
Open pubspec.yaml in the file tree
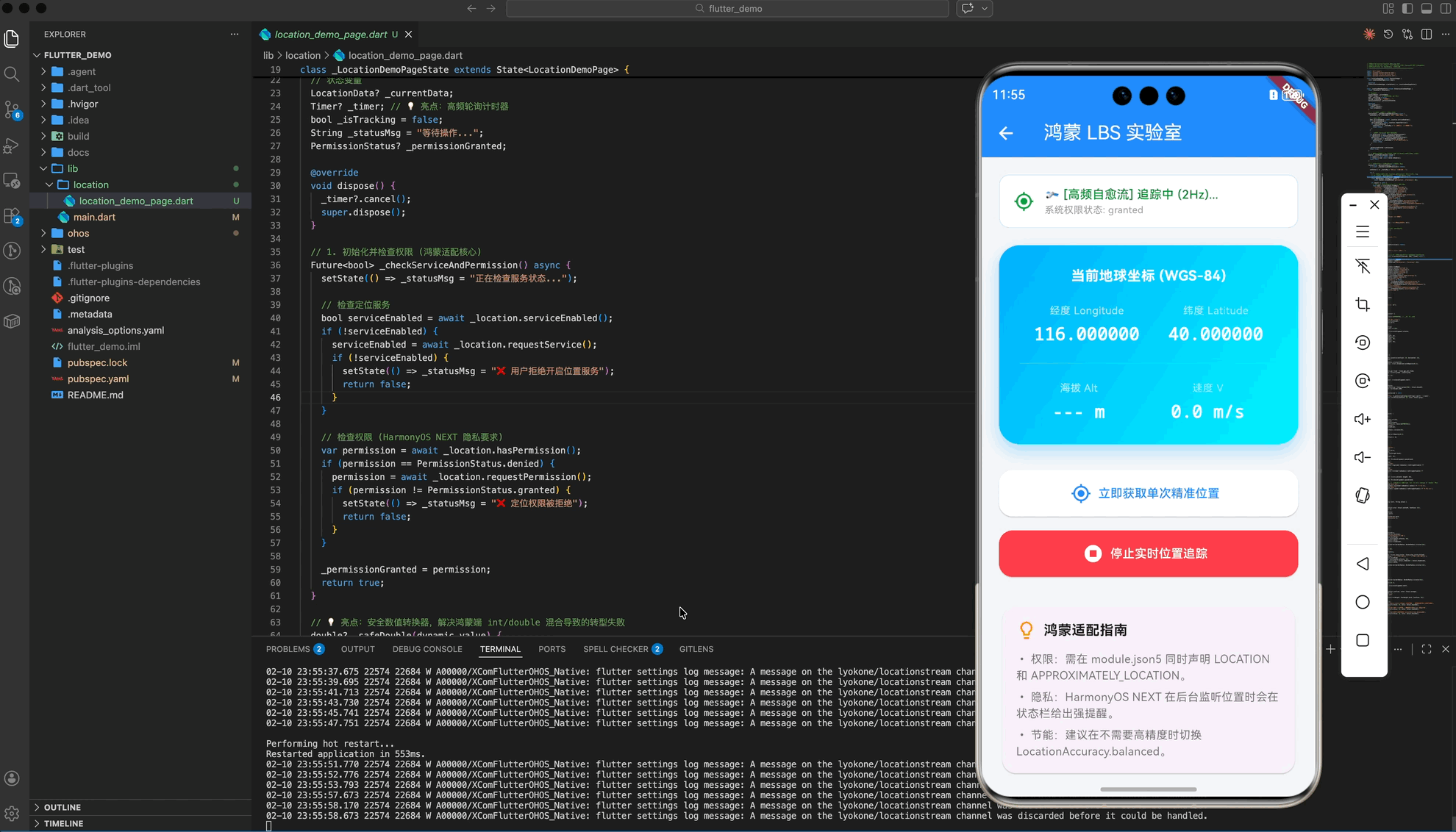[x=140, y=379]
